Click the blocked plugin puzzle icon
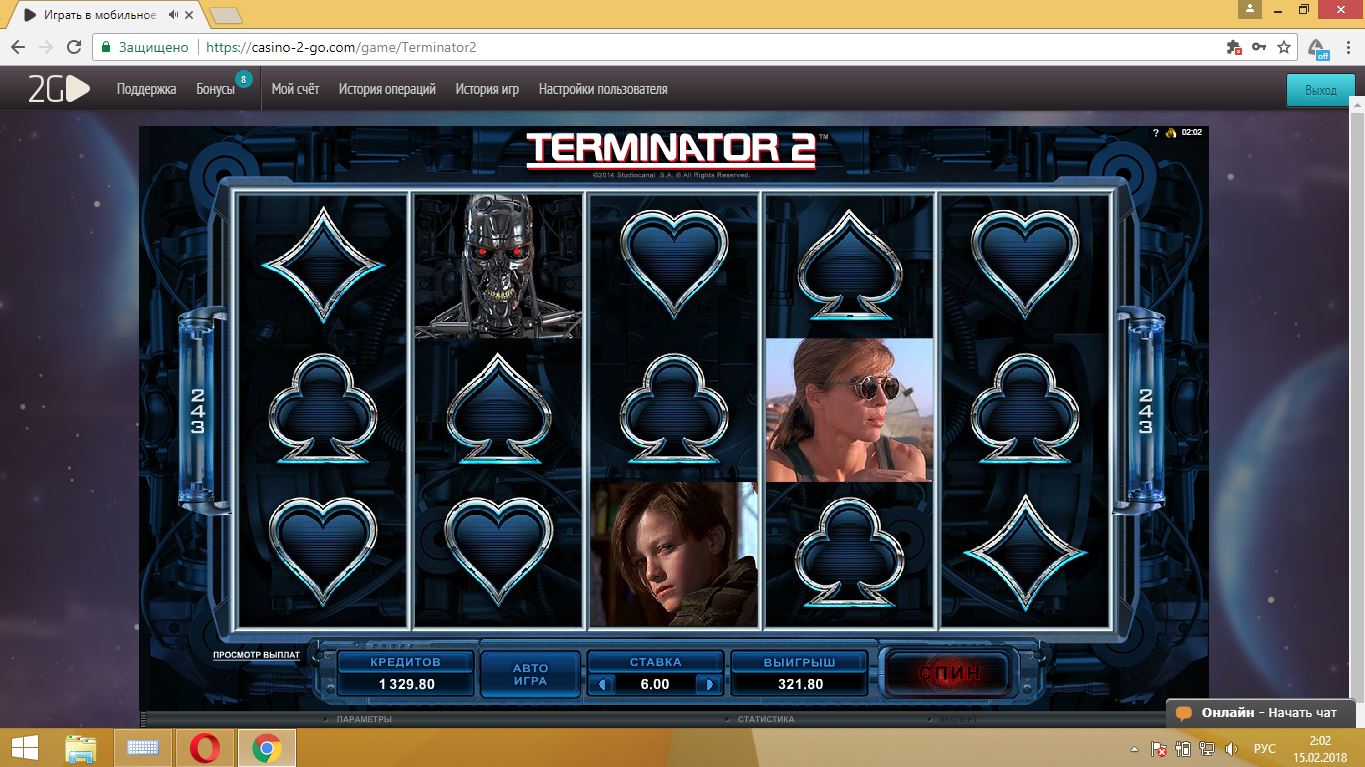Image resolution: width=1365 pixels, height=767 pixels. point(1234,47)
